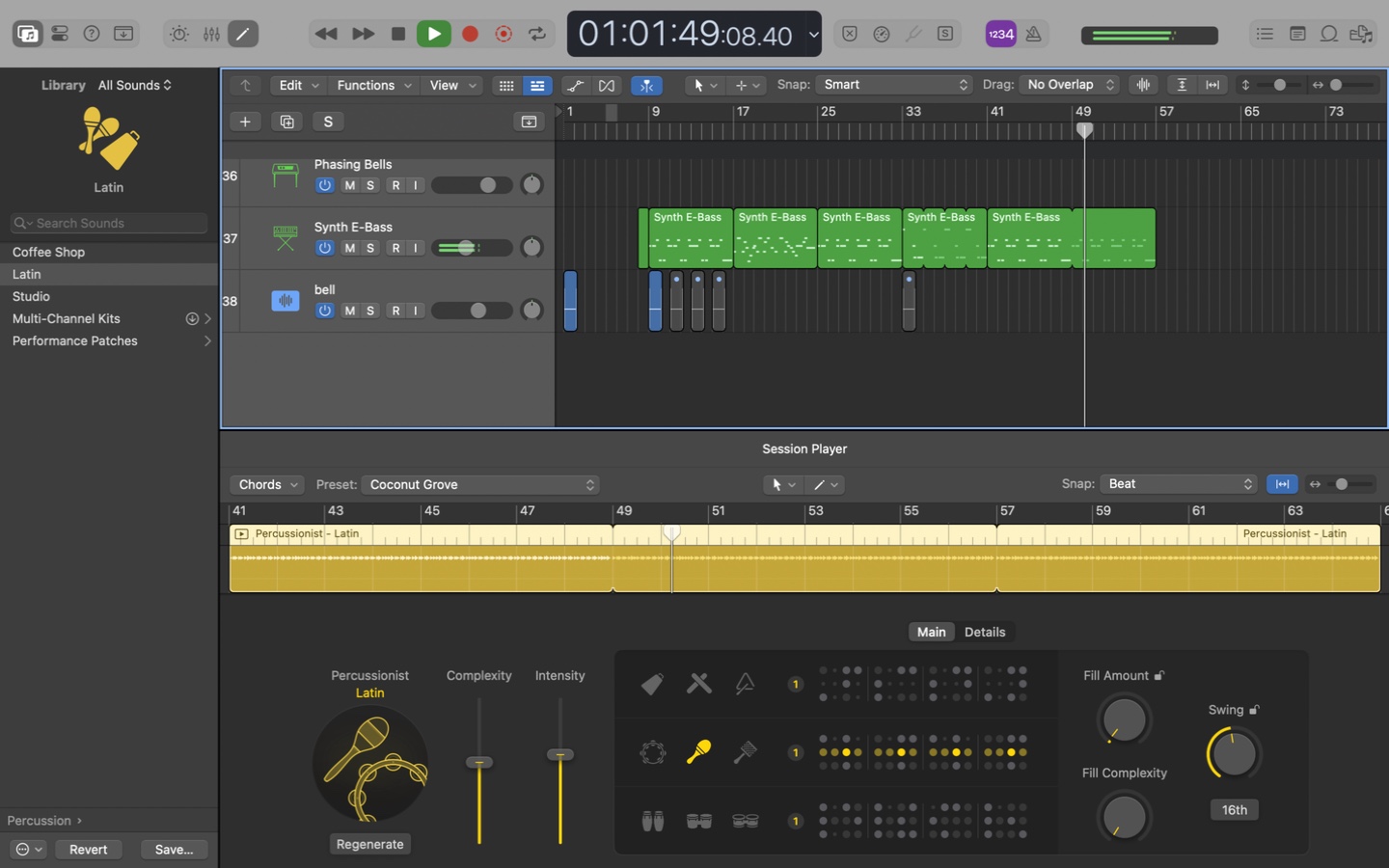Open the Mixer from the control bar
The width and height of the screenshot is (1389, 868).
pyautogui.click(x=211, y=34)
